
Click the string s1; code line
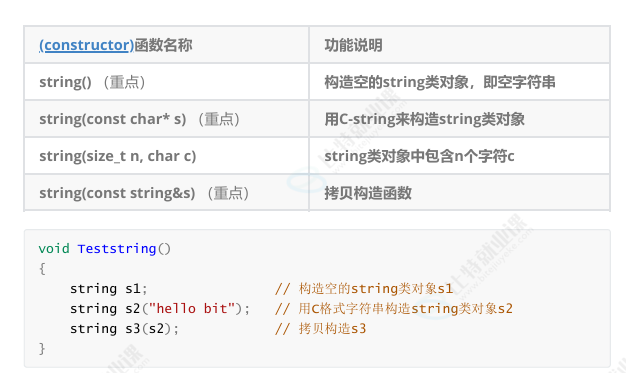(x=109, y=288)
